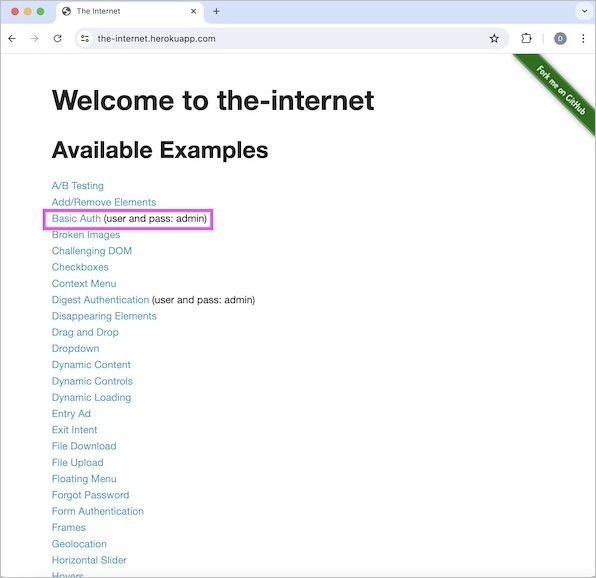Click the macOS green fullscreen button
Screen dimensions: 596x578
click(40, 11)
